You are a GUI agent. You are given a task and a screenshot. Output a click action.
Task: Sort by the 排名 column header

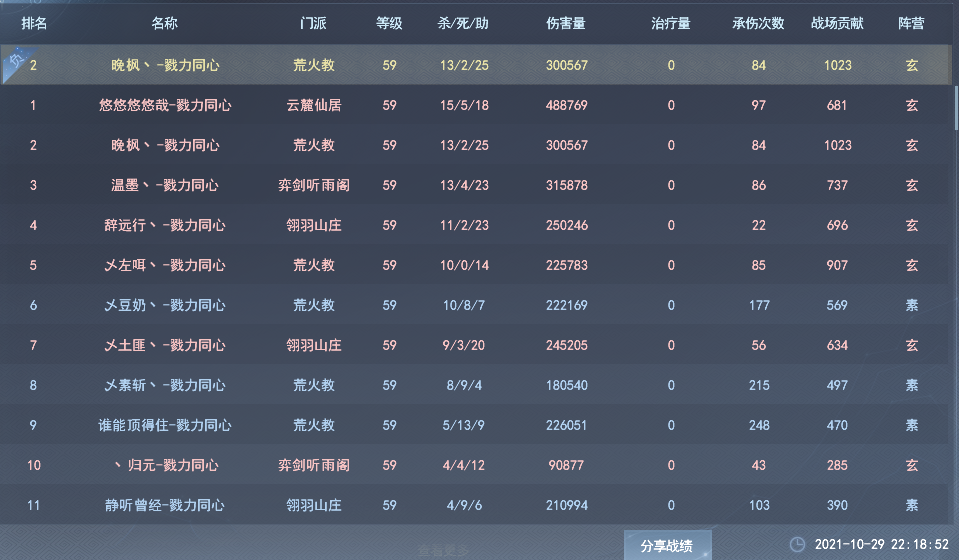[x=34, y=23]
